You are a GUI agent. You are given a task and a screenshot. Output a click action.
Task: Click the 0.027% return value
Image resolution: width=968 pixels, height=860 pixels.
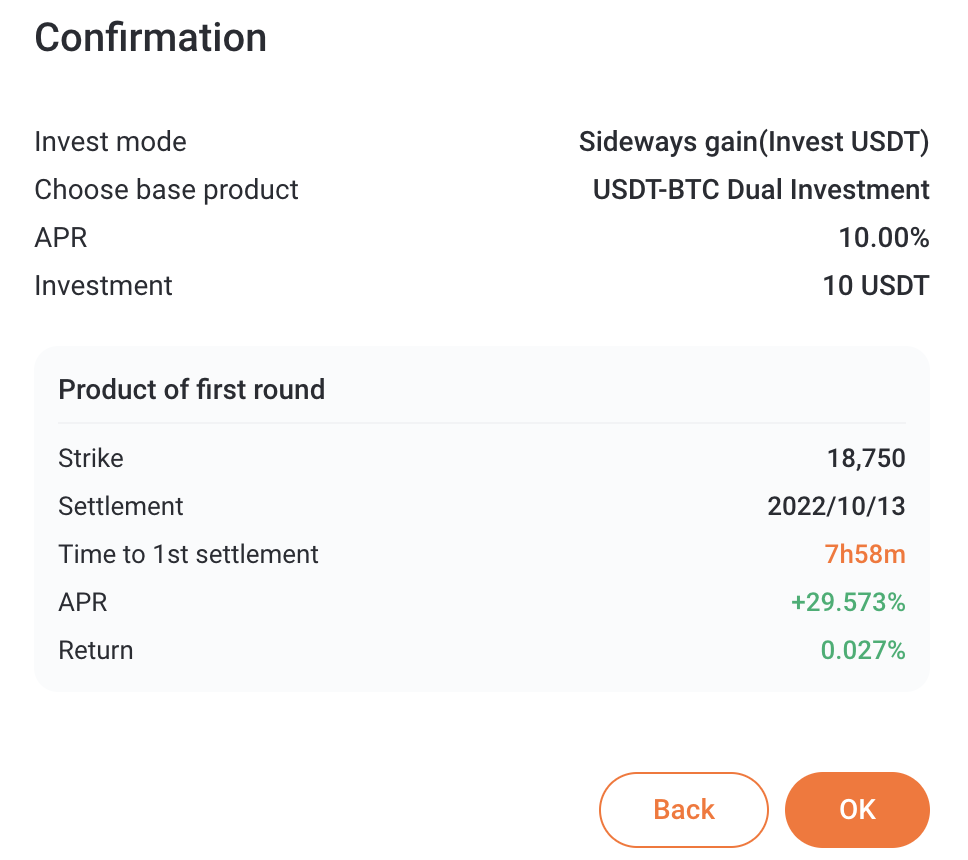pos(862,650)
